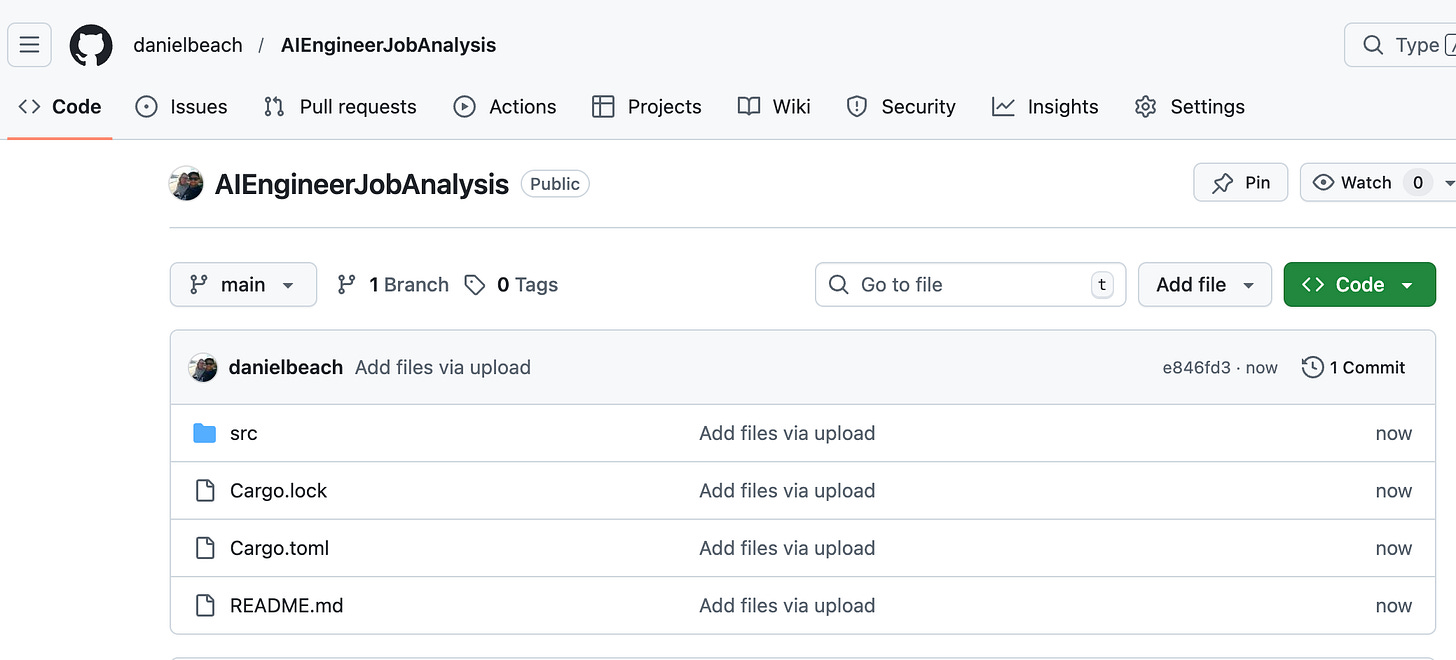The height and width of the screenshot is (660, 1456).
Task: View the 0 Tags list
Action: 511,285
